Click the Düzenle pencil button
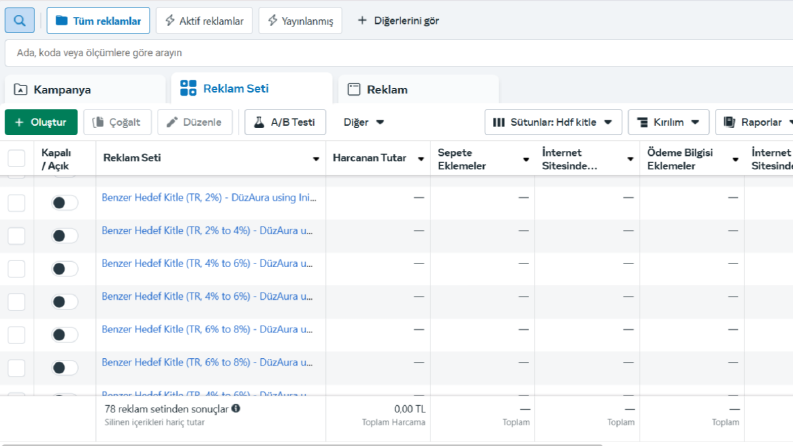 [195, 122]
